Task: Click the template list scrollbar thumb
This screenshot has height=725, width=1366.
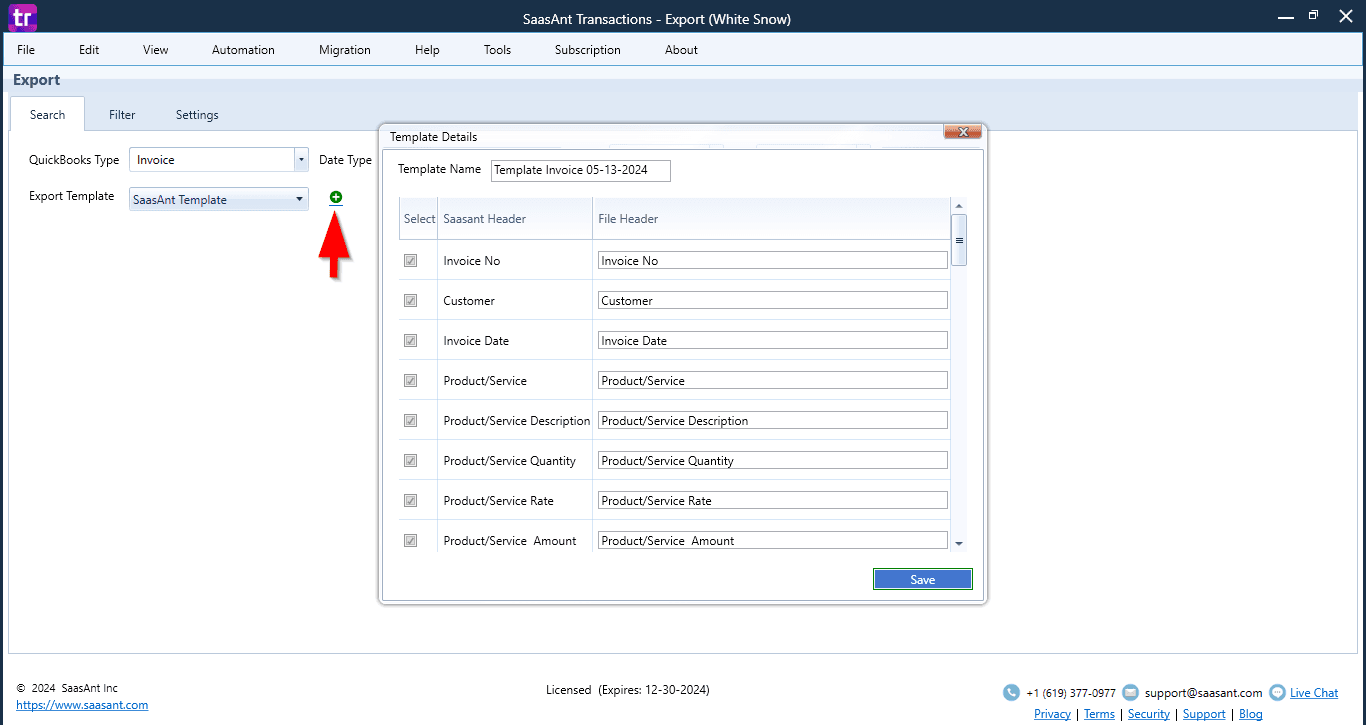Action: (959, 240)
